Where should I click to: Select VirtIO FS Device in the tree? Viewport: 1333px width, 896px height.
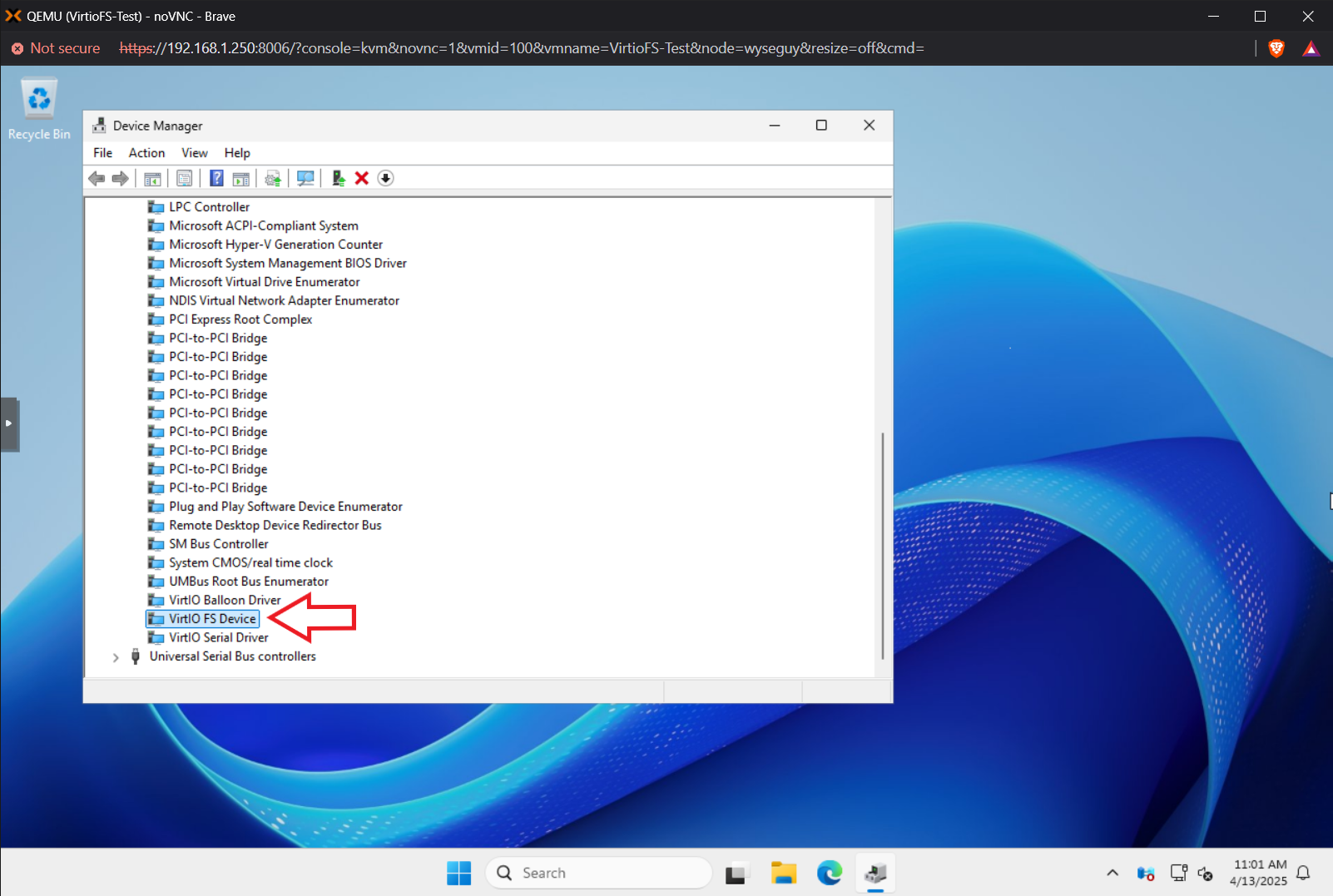click(x=212, y=619)
